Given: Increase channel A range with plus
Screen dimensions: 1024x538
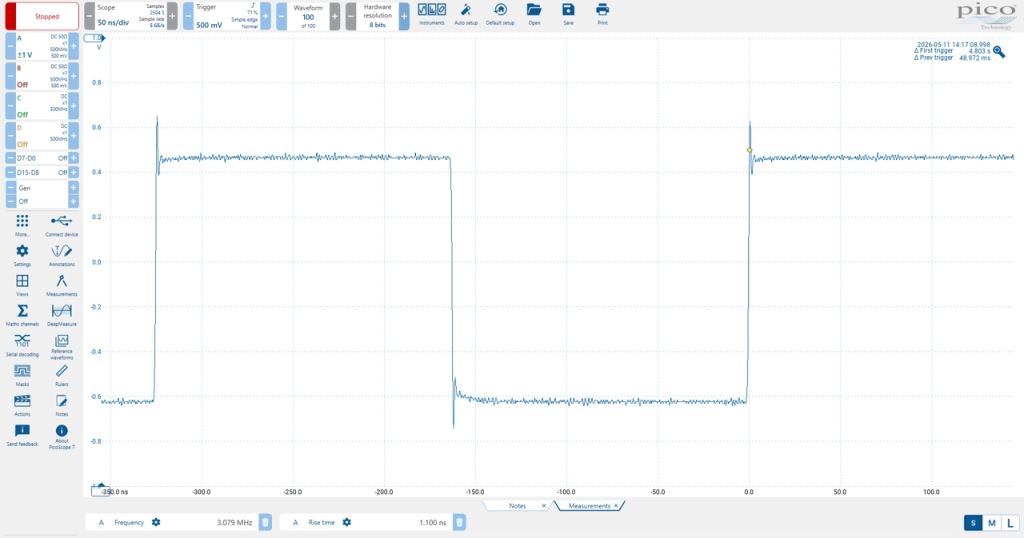Looking at the screenshot, I should point(74,46).
